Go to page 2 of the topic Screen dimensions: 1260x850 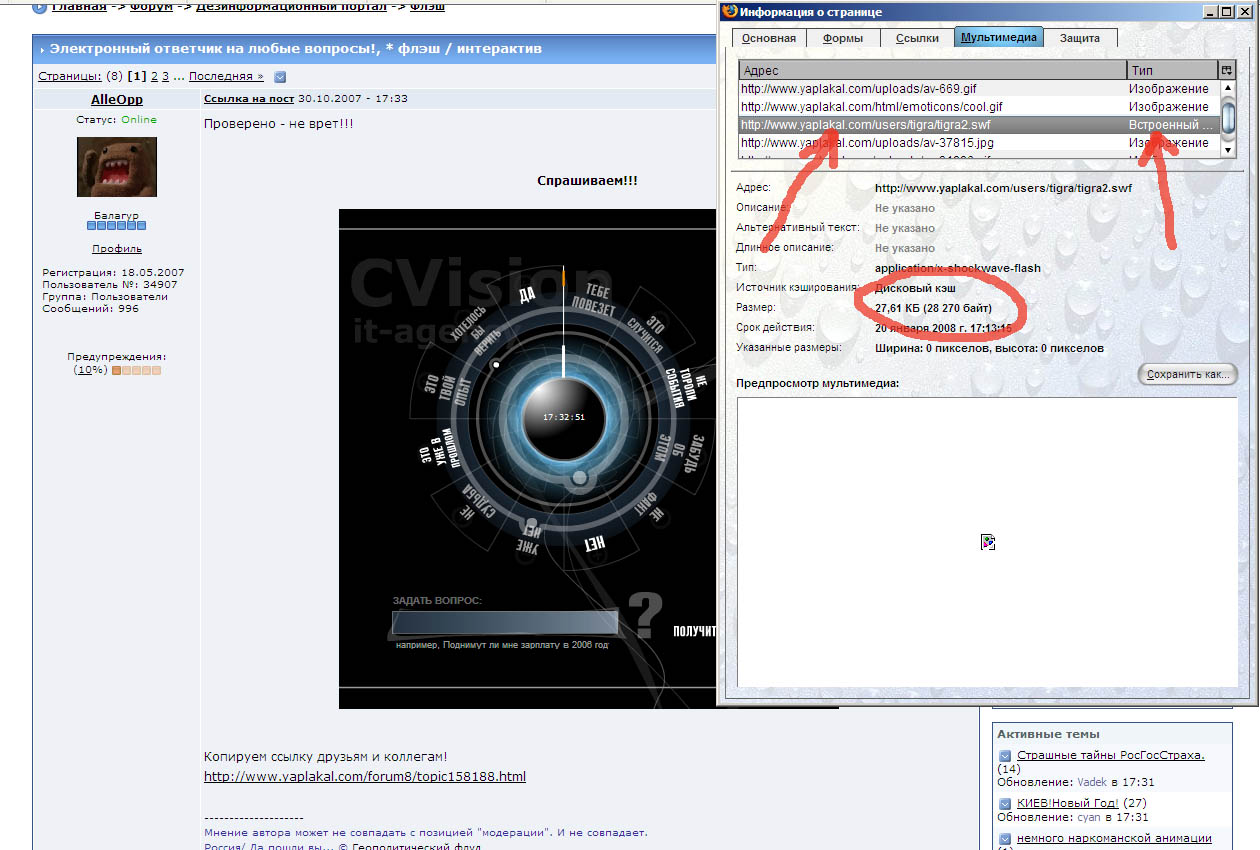154,76
